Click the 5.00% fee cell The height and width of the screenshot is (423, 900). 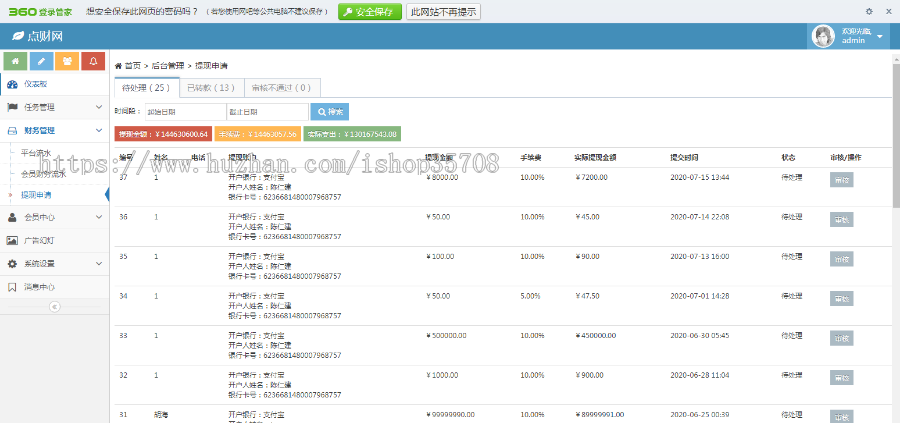click(x=530, y=296)
